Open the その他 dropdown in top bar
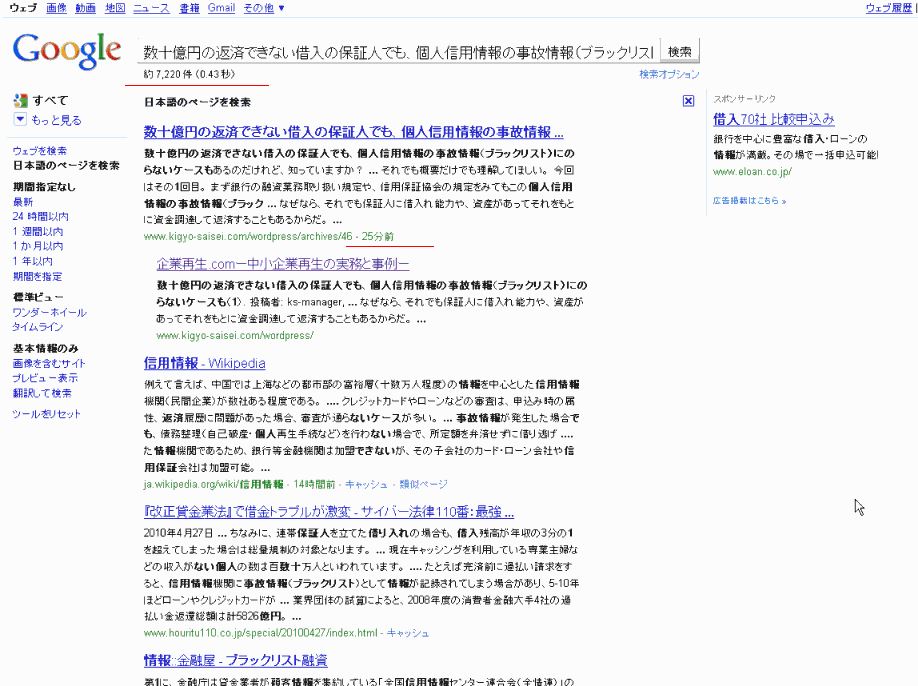918x686 pixels. pyautogui.click(x=263, y=8)
